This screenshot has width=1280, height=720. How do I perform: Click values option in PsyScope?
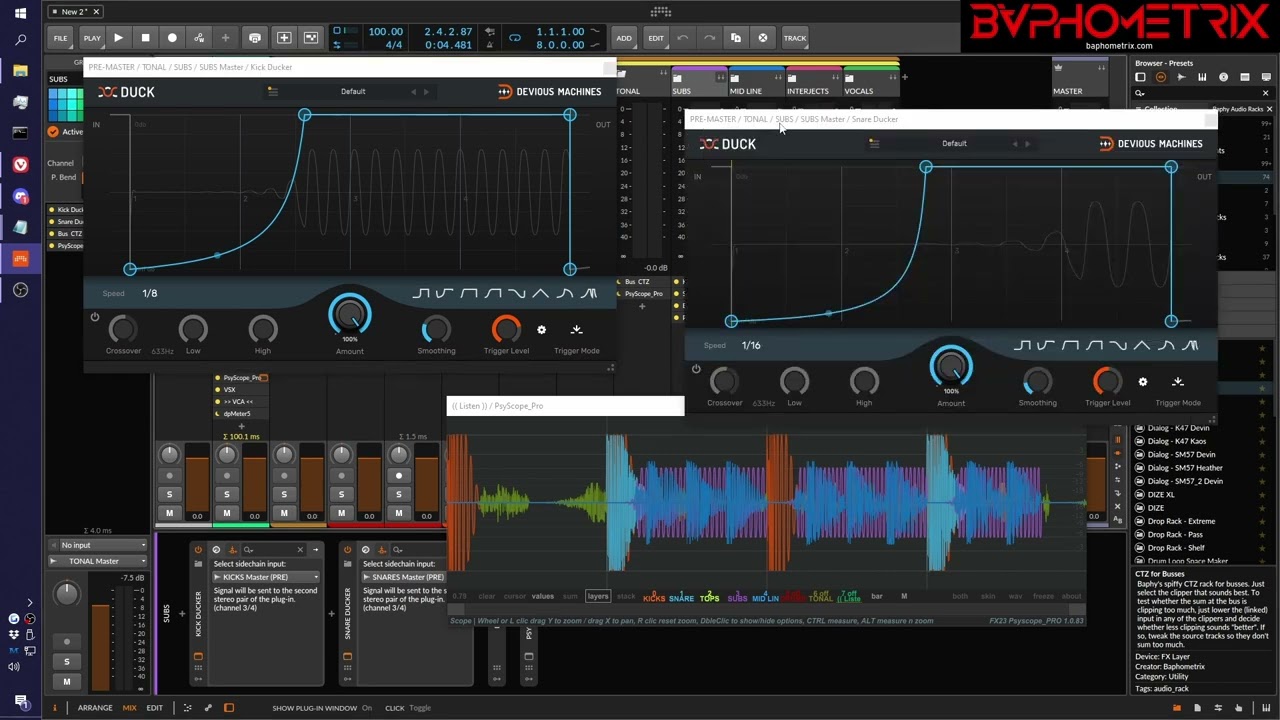542,596
